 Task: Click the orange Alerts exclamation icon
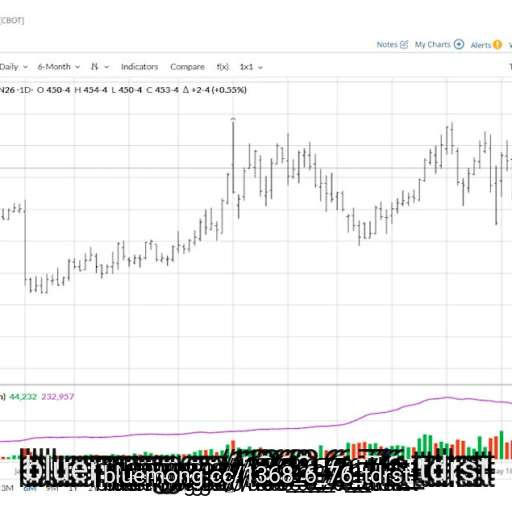click(x=497, y=45)
